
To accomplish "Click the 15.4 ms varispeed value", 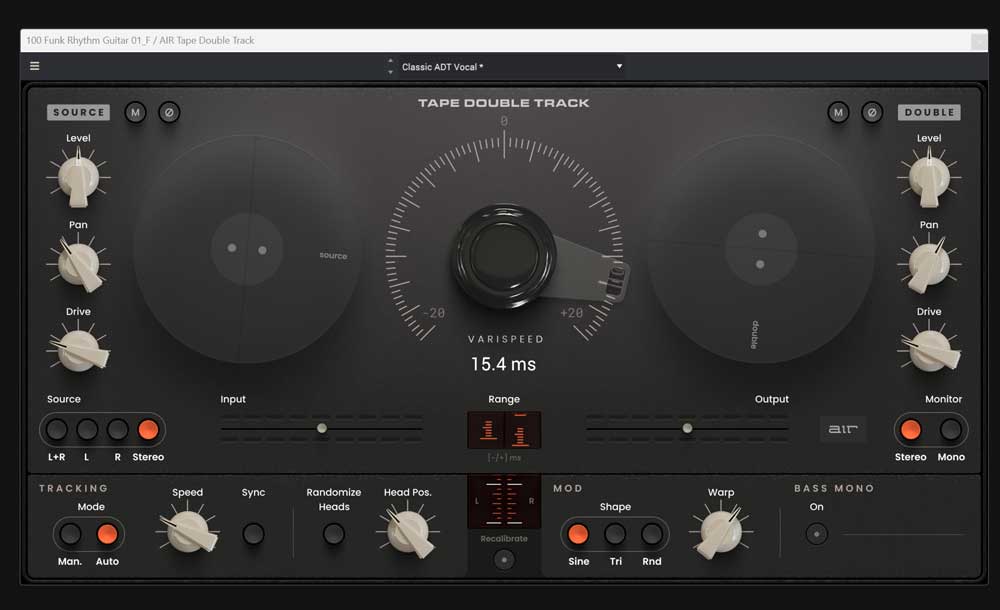I will [503, 365].
